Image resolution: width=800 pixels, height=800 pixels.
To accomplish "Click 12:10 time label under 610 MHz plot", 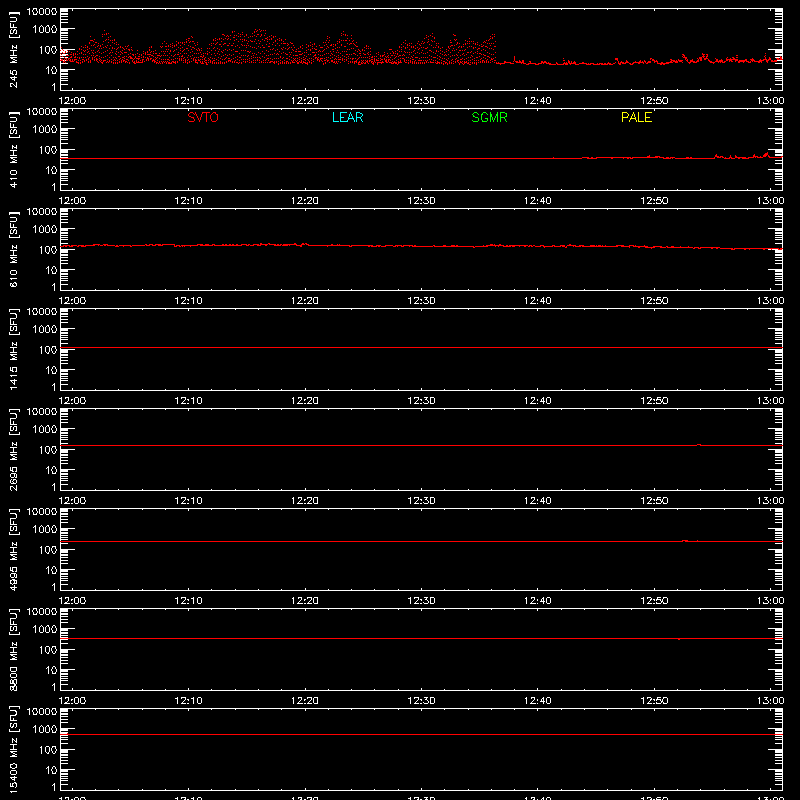I will click(188, 301).
